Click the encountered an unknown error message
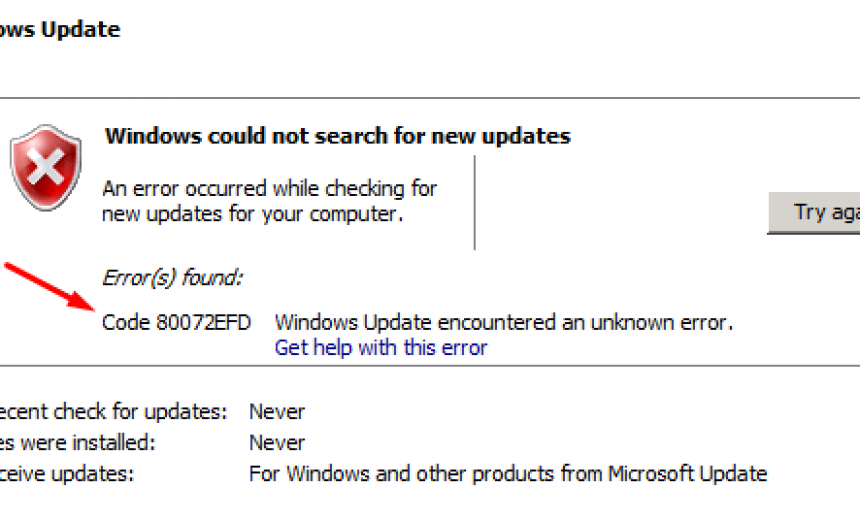860x520 pixels. coord(503,323)
